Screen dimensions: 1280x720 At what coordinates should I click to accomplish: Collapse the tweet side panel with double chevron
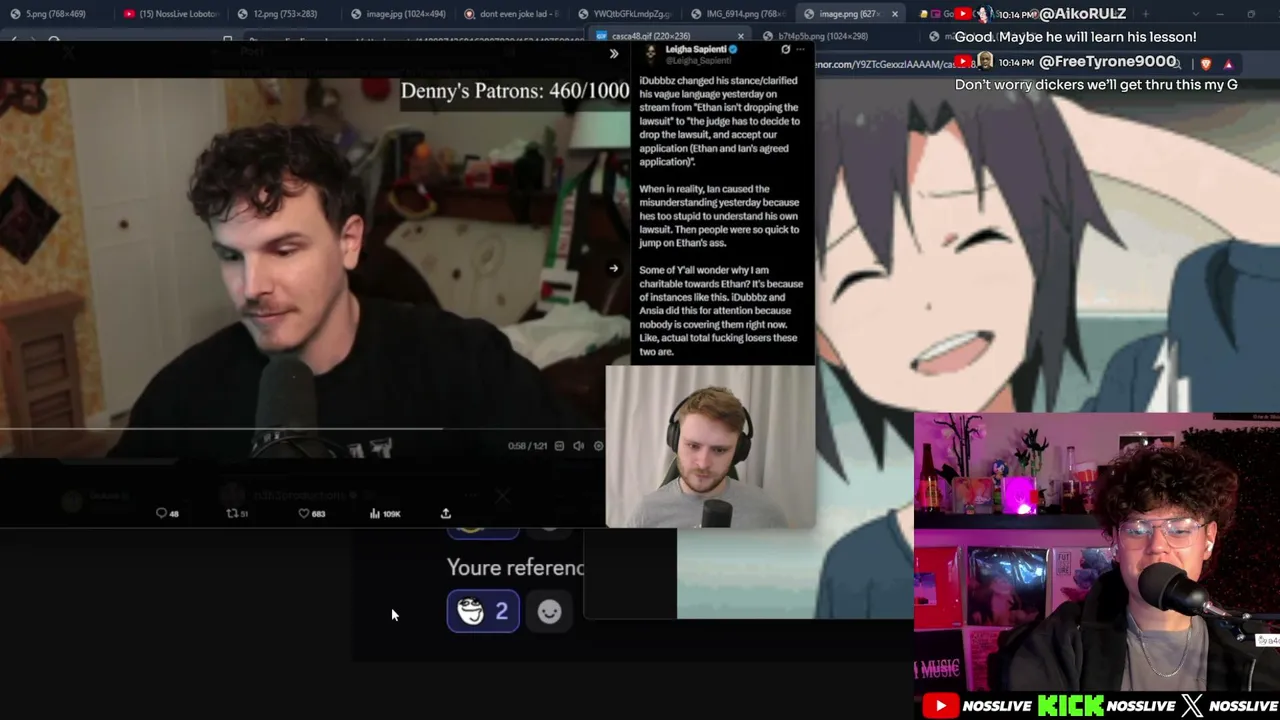click(614, 54)
